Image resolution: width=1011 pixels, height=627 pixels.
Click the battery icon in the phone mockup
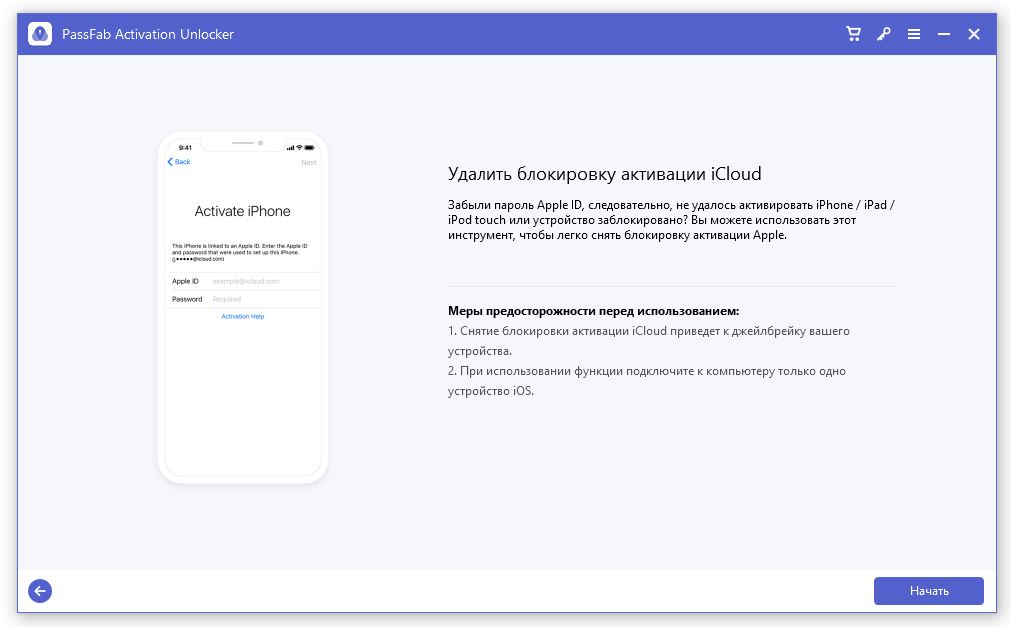pos(310,147)
